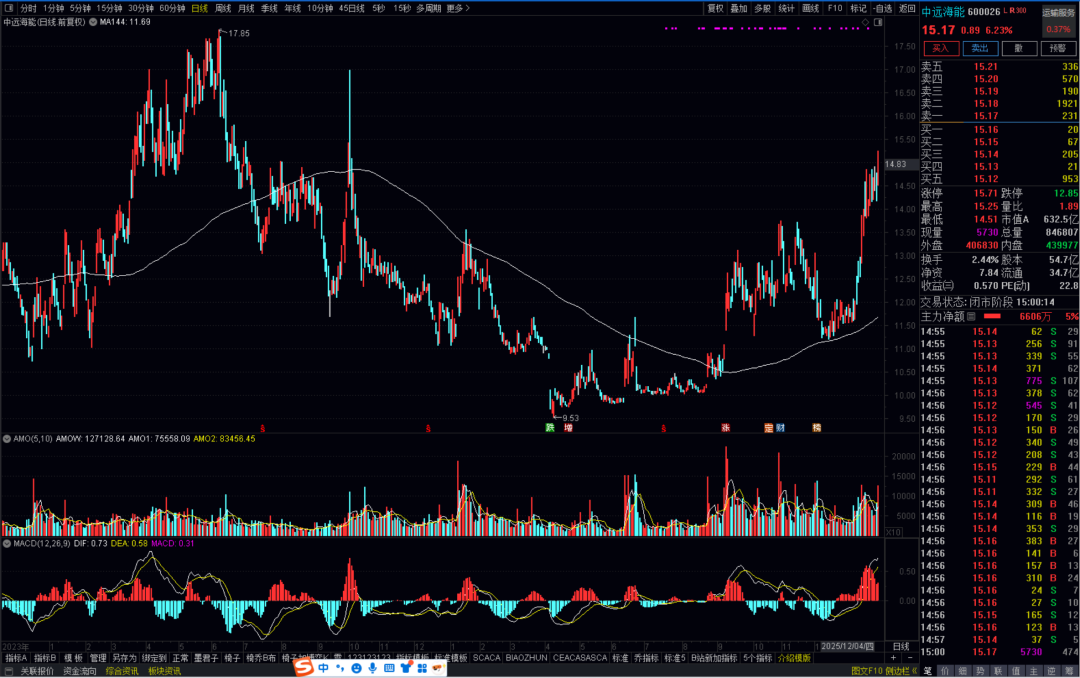Select the SCACA indicator tab

(486, 658)
